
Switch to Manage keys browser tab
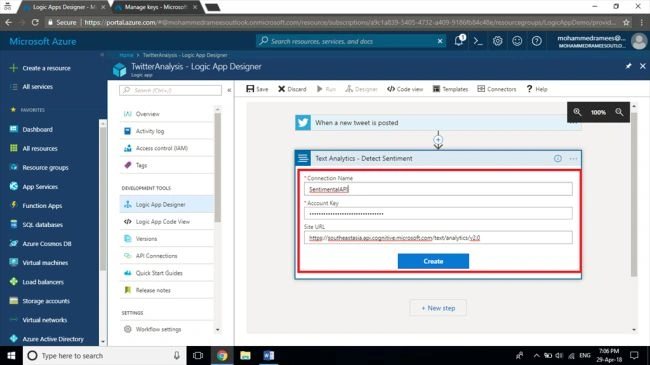[x=155, y=7]
